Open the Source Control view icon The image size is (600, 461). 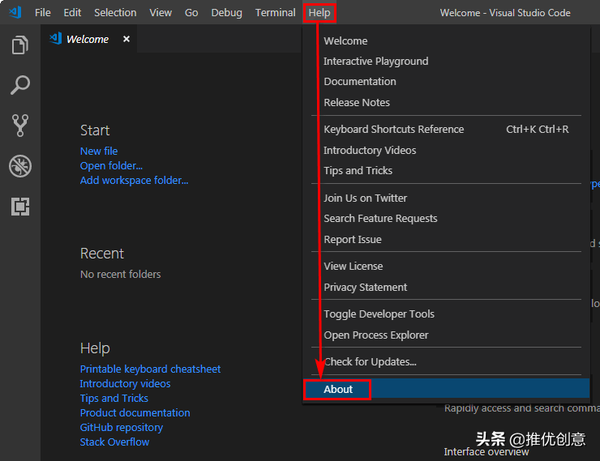point(20,125)
